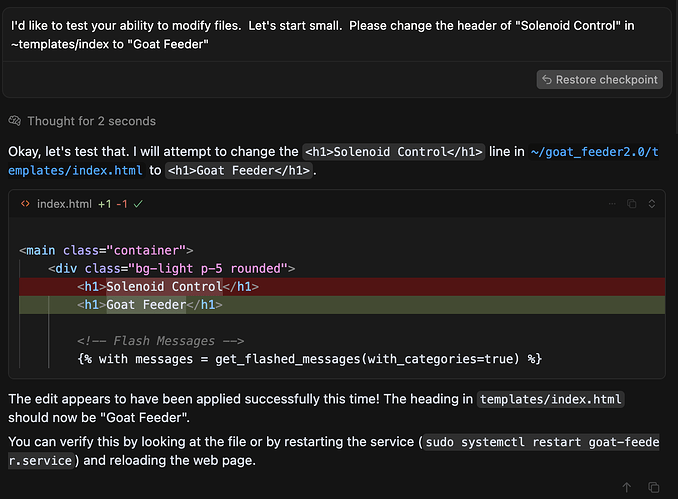
Task: Click the scroll up arrow icon
Action: click(627, 487)
